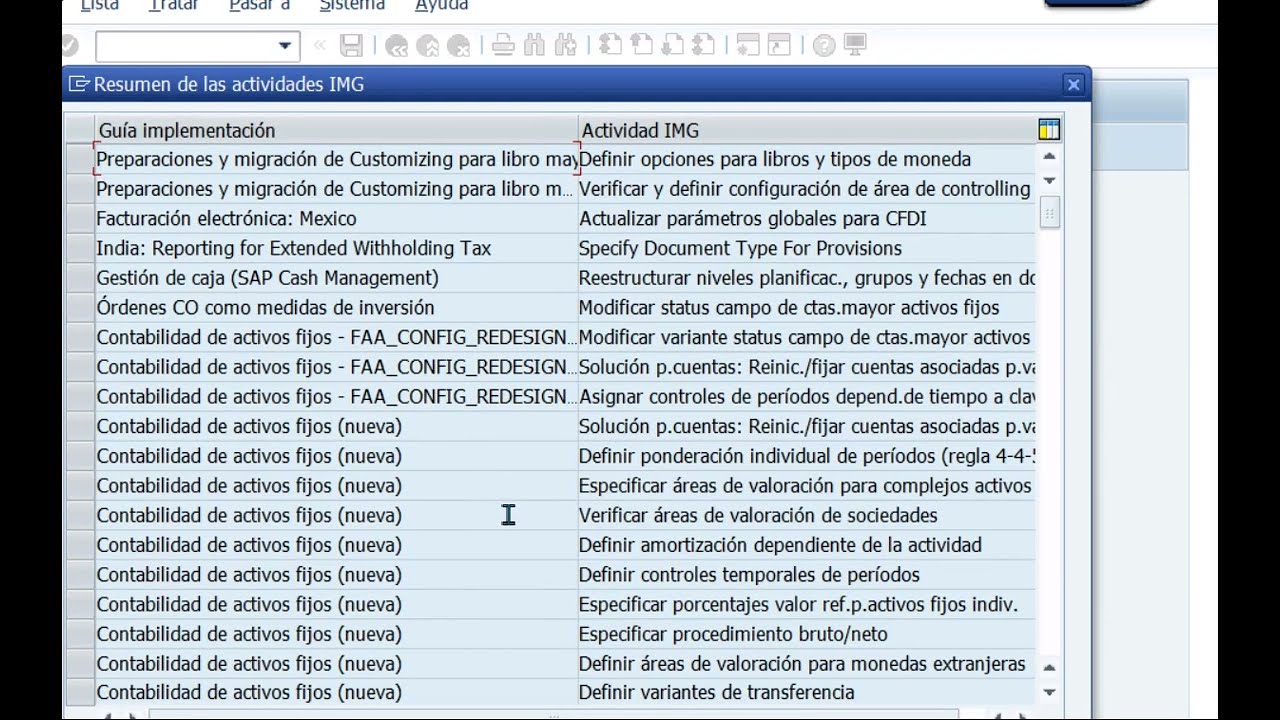Click the Guía implementación column header
1280x720 pixels.
[336, 130]
